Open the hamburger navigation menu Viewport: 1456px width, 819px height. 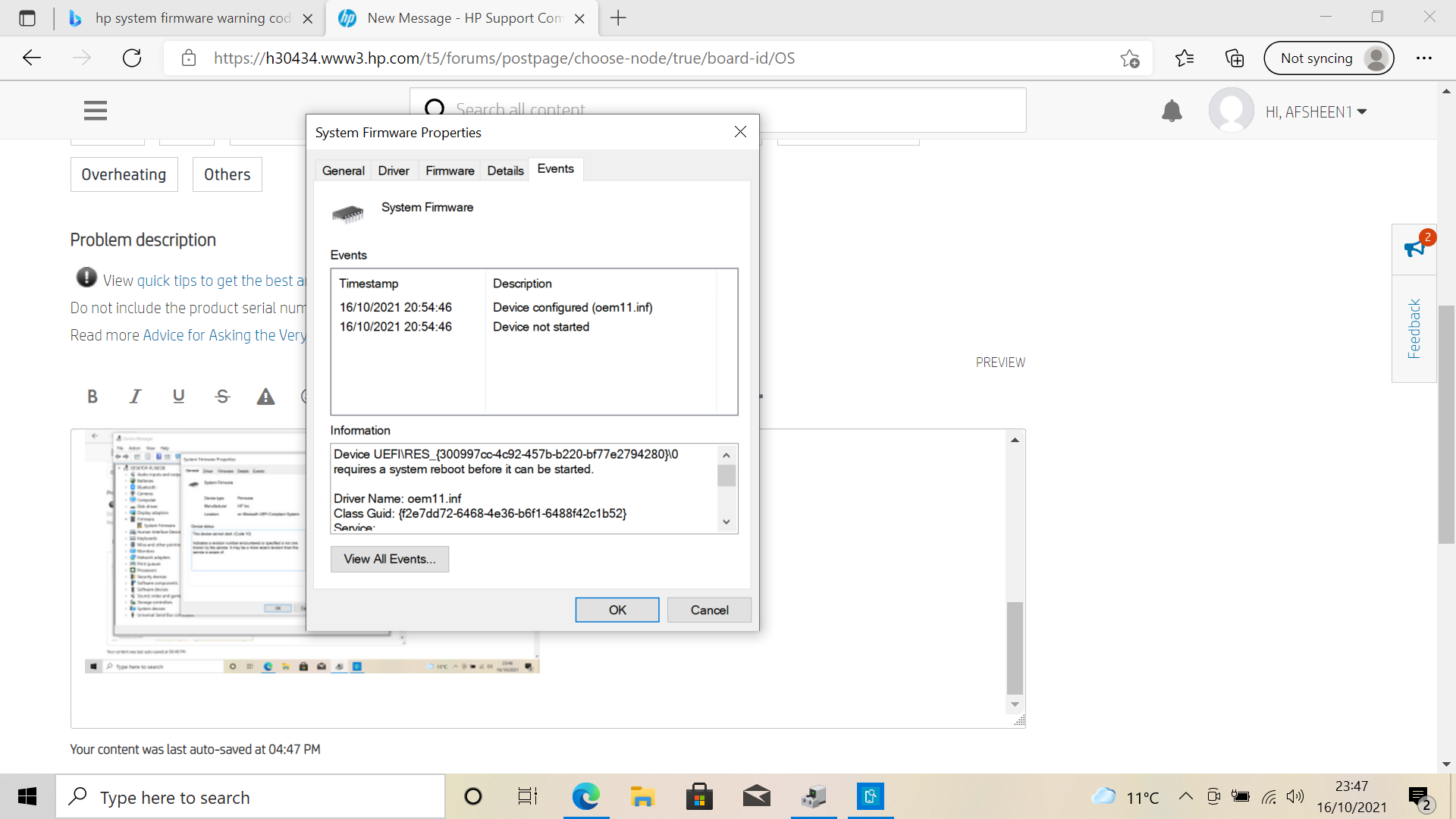(96, 111)
